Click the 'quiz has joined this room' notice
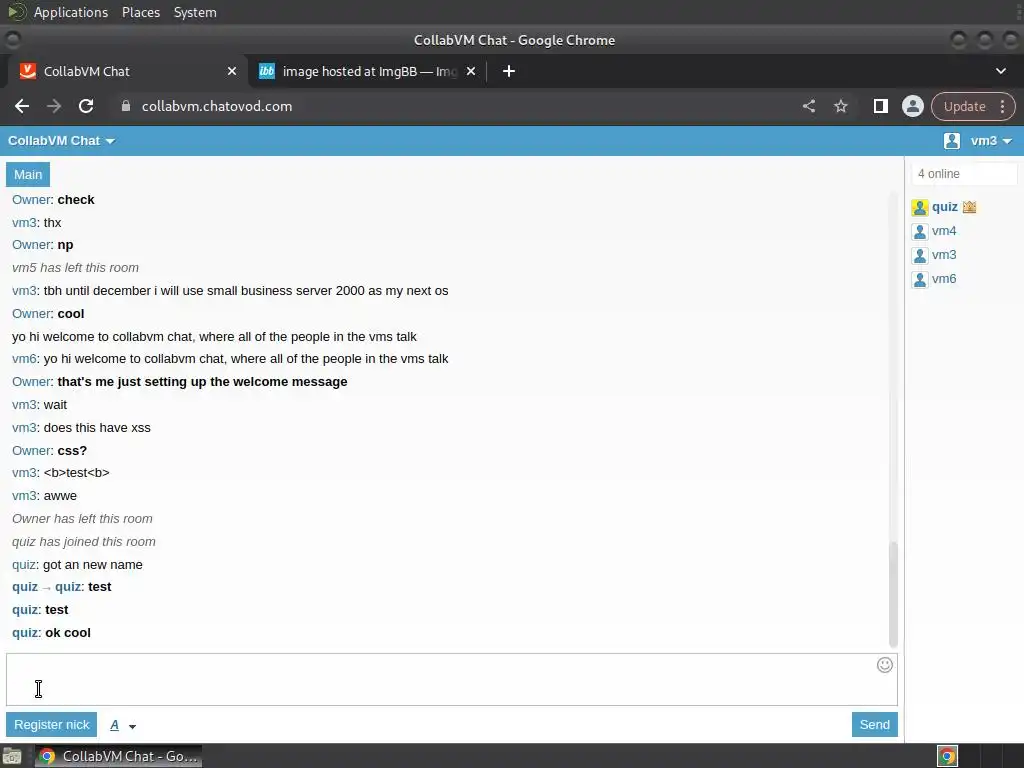The height and width of the screenshot is (768, 1024). (84, 542)
